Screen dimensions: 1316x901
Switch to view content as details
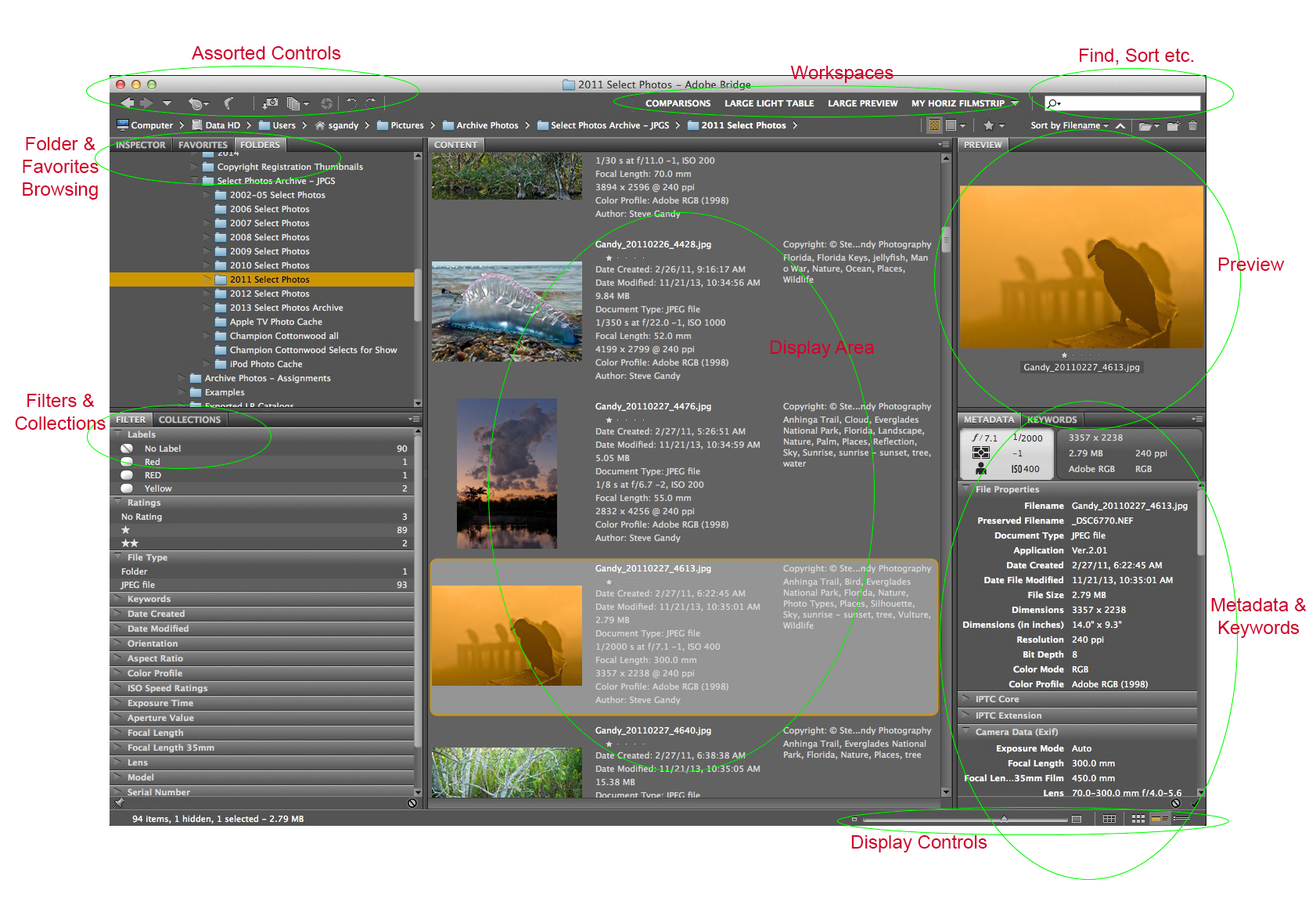click(1160, 819)
